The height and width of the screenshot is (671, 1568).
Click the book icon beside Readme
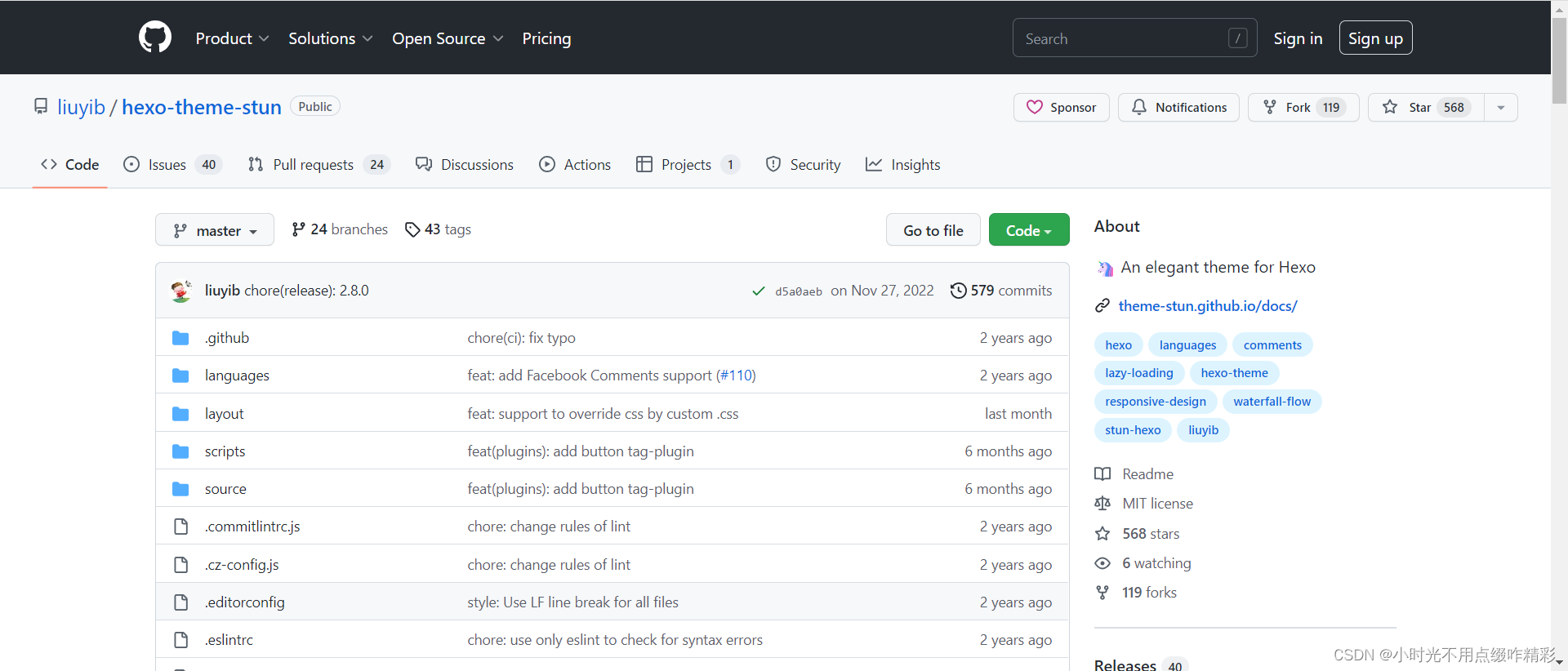[x=1102, y=474]
